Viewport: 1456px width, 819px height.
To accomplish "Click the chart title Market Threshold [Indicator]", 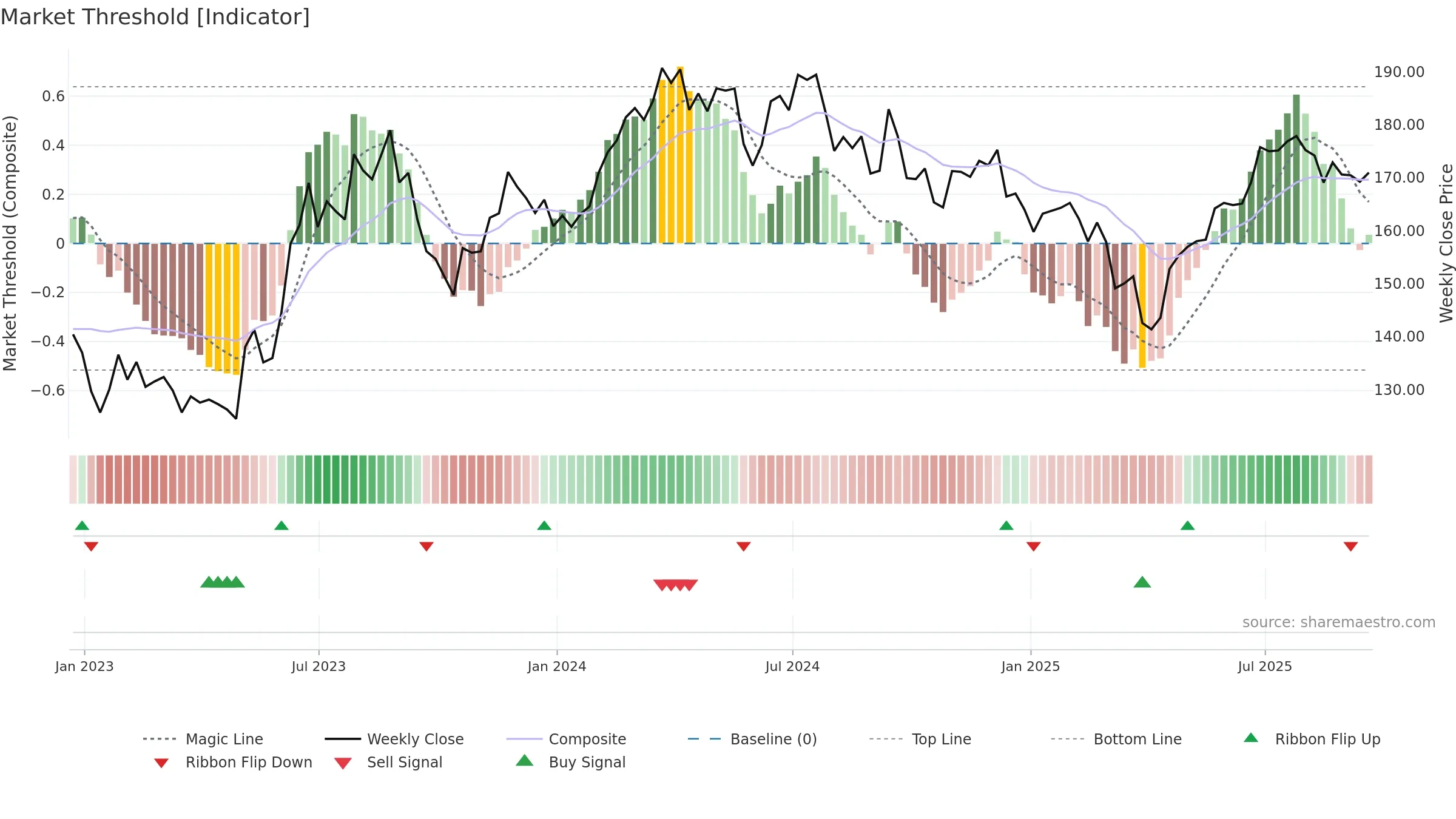I will point(155,17).
